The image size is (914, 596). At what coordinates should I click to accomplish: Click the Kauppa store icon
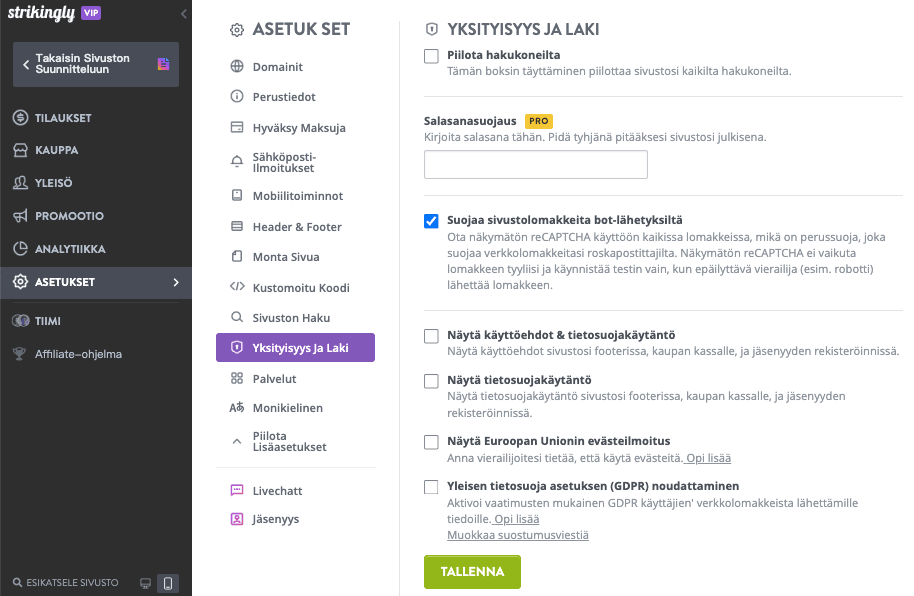point(20,150)
